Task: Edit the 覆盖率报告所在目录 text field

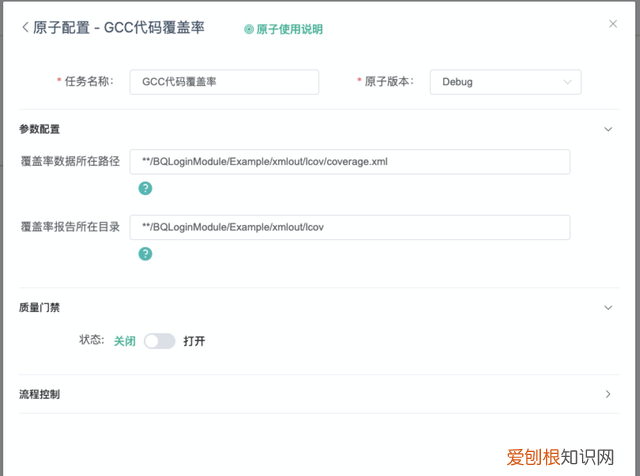Action: [349, 227]
